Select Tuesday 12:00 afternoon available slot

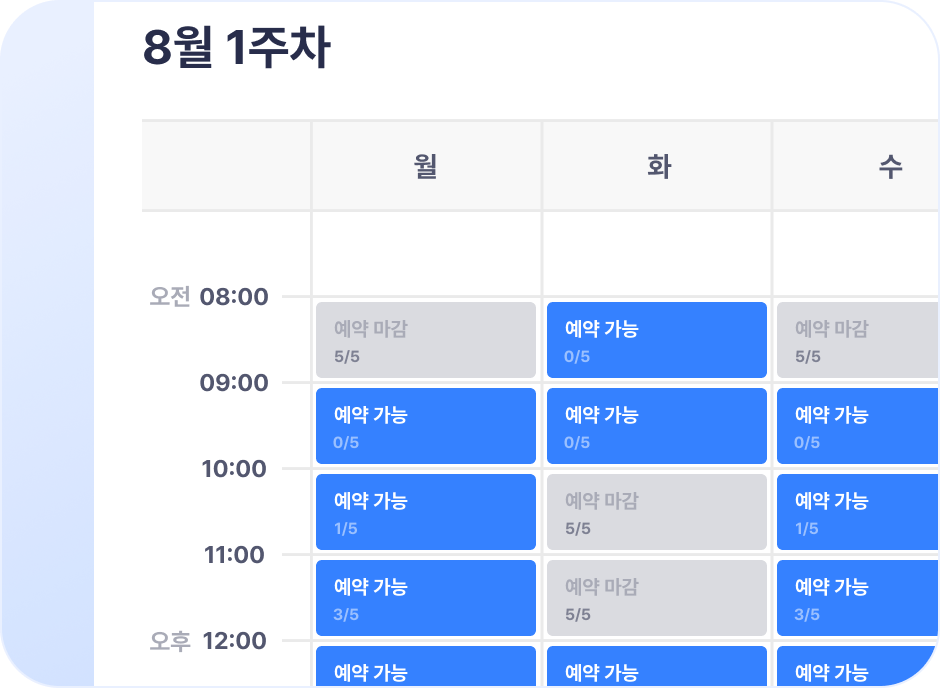[656, 668]
